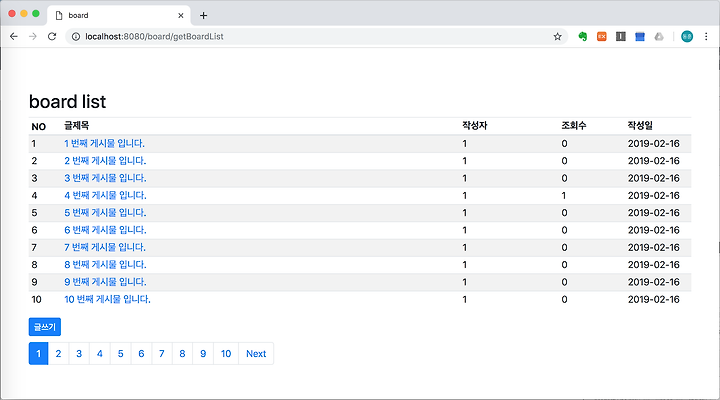720x400 pixels.
Task: Open the dark columns extension icon
Action: point(621,36)
